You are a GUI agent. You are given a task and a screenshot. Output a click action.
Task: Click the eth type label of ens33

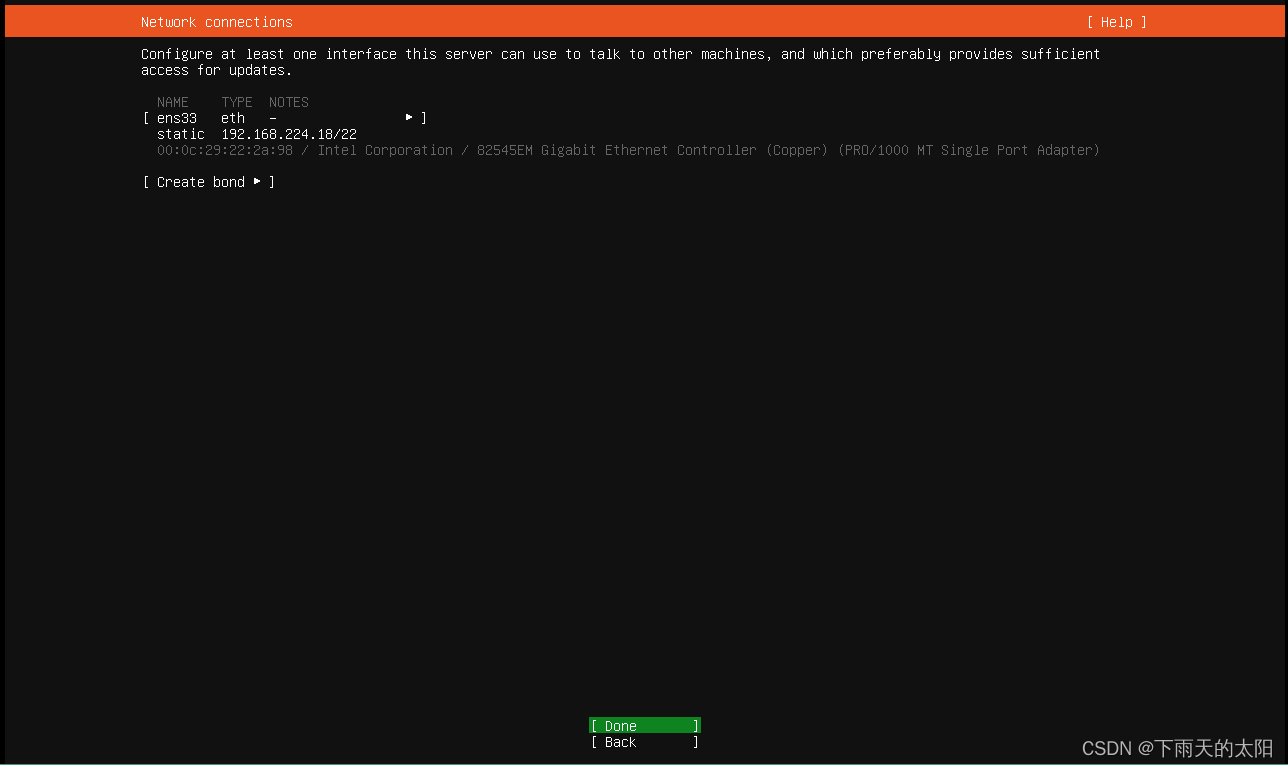coord(232,117)
